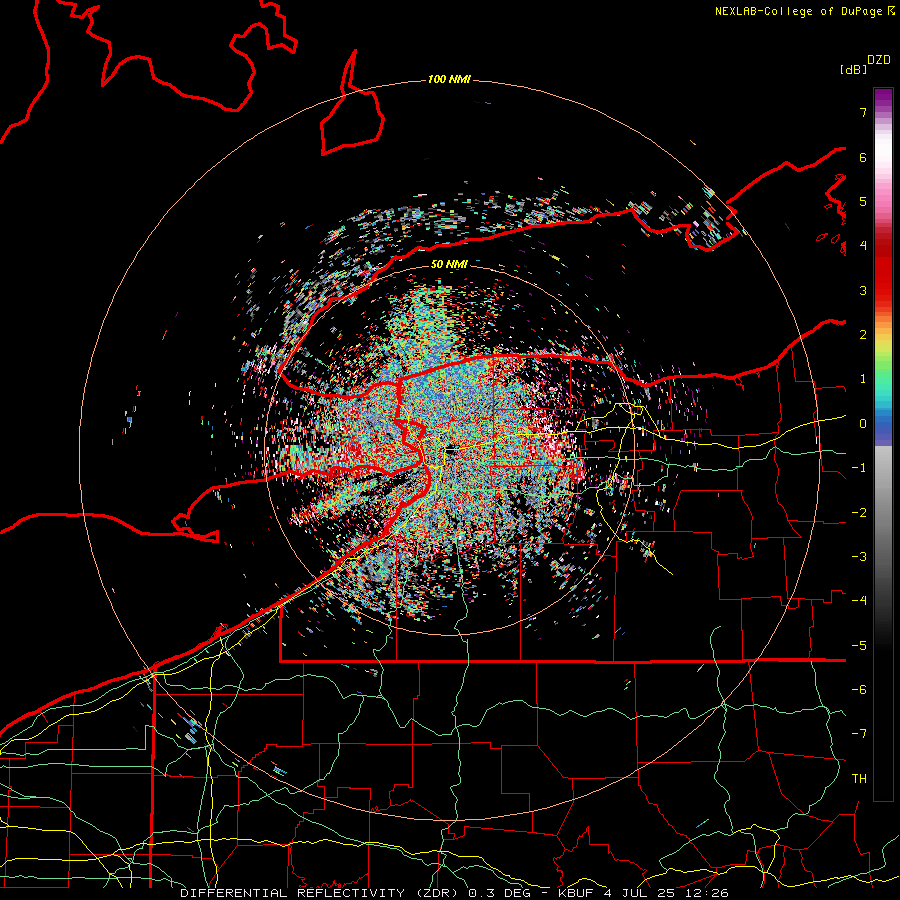900x900 pixels.
Task: Click the "DZD" legend title
Action: 879,60
